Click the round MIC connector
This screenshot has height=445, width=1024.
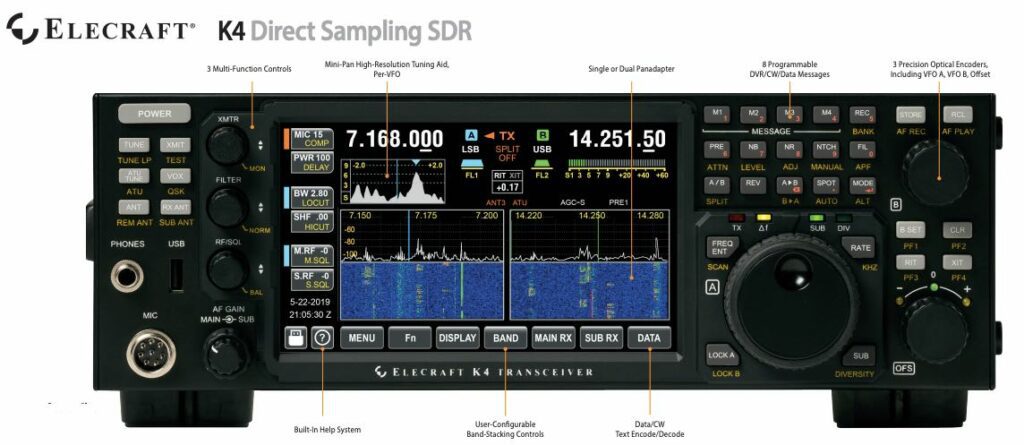click(151, 353)
